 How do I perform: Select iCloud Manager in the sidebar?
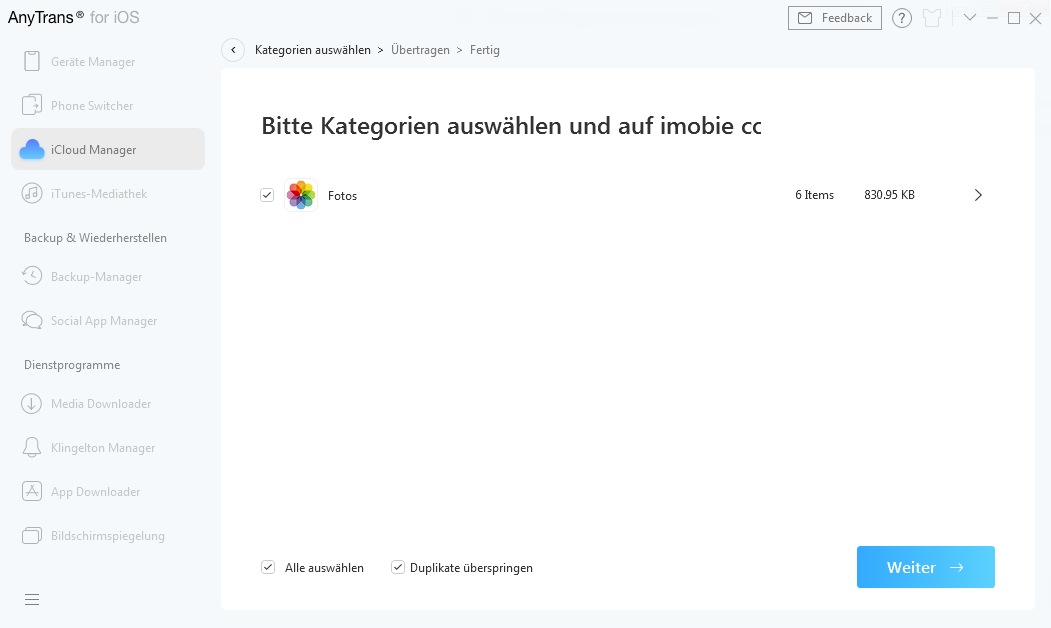click(95, 149)
